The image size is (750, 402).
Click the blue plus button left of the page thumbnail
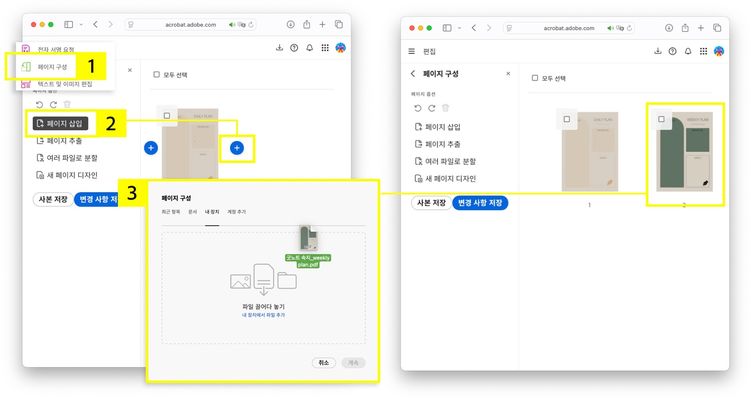[151, 148]
